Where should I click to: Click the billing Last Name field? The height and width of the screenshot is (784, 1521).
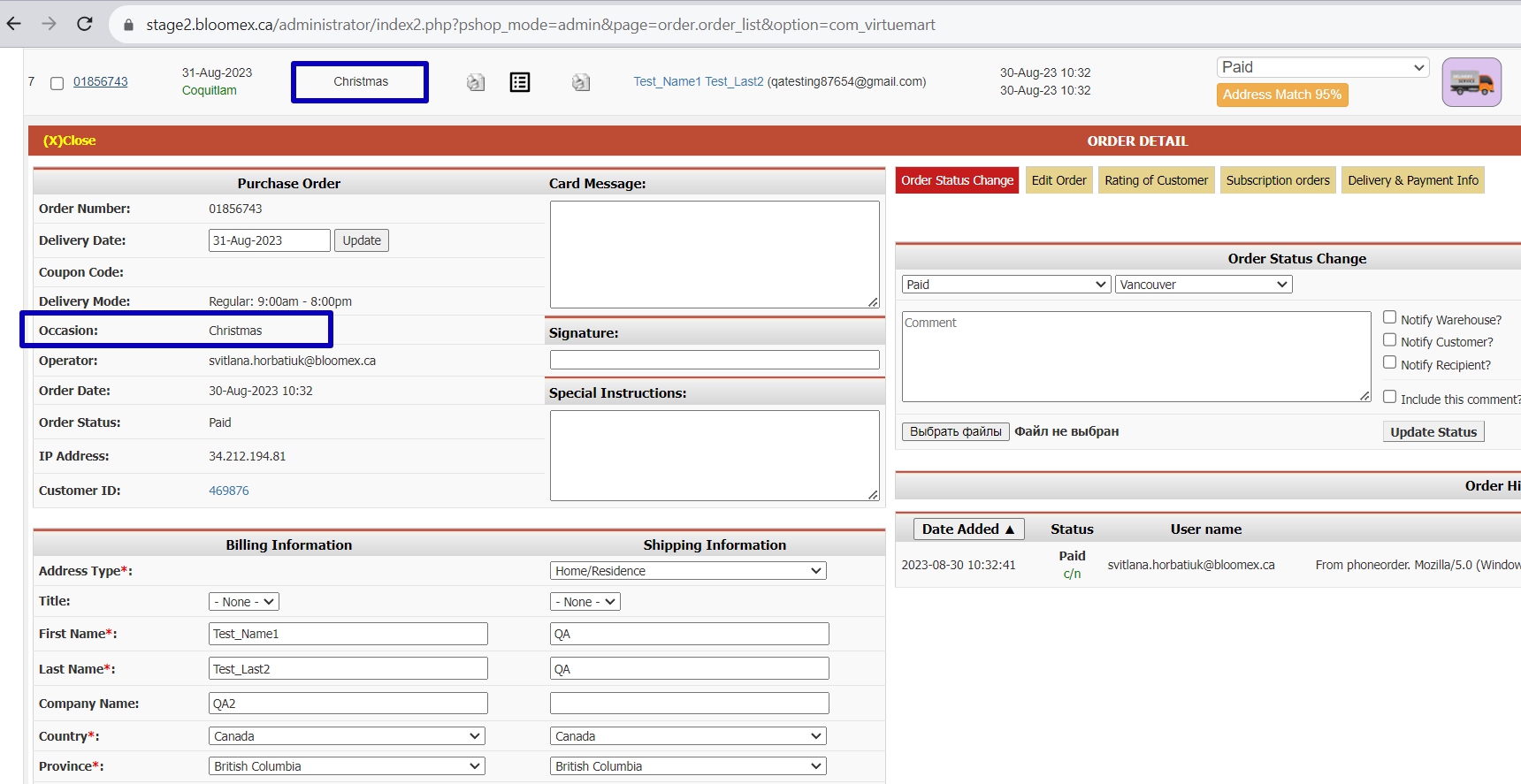pos(348,669)
